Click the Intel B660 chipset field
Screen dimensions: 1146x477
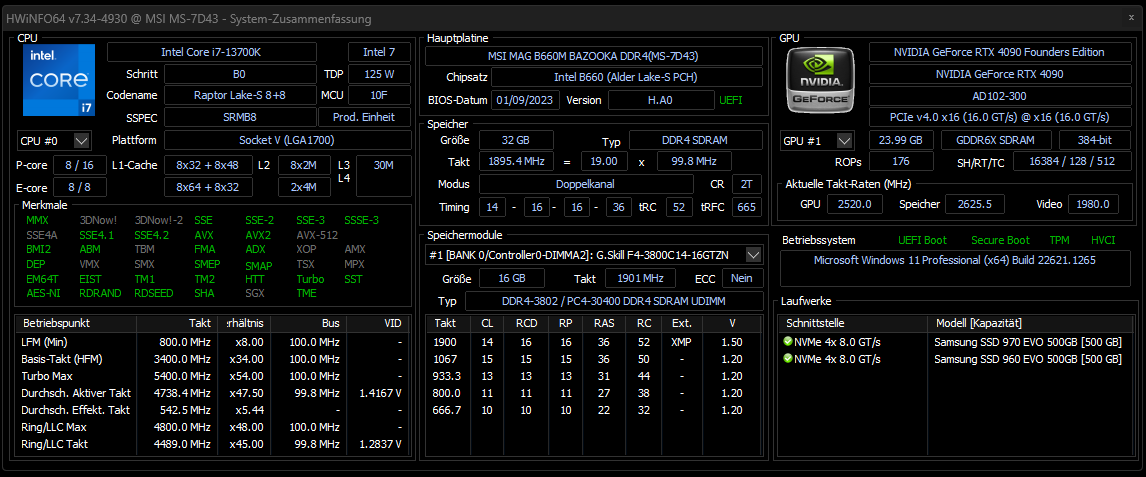pyautogui.click(x=627, y=77)
